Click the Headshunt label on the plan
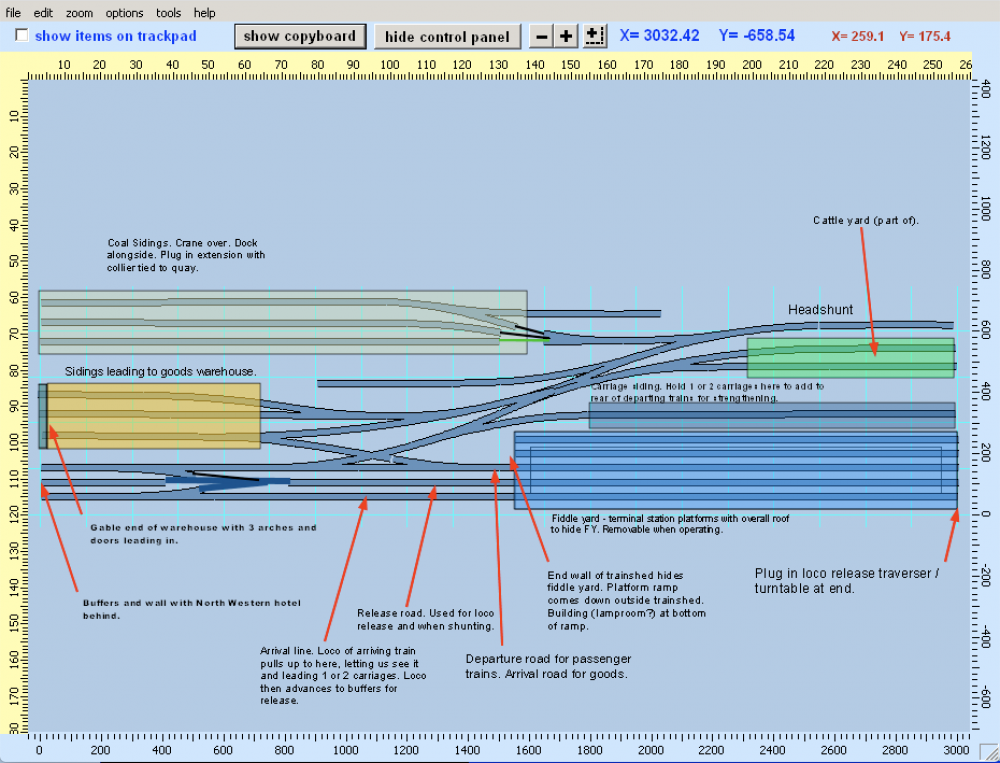This screenshot has height=763, width=1000. [820, 310]
